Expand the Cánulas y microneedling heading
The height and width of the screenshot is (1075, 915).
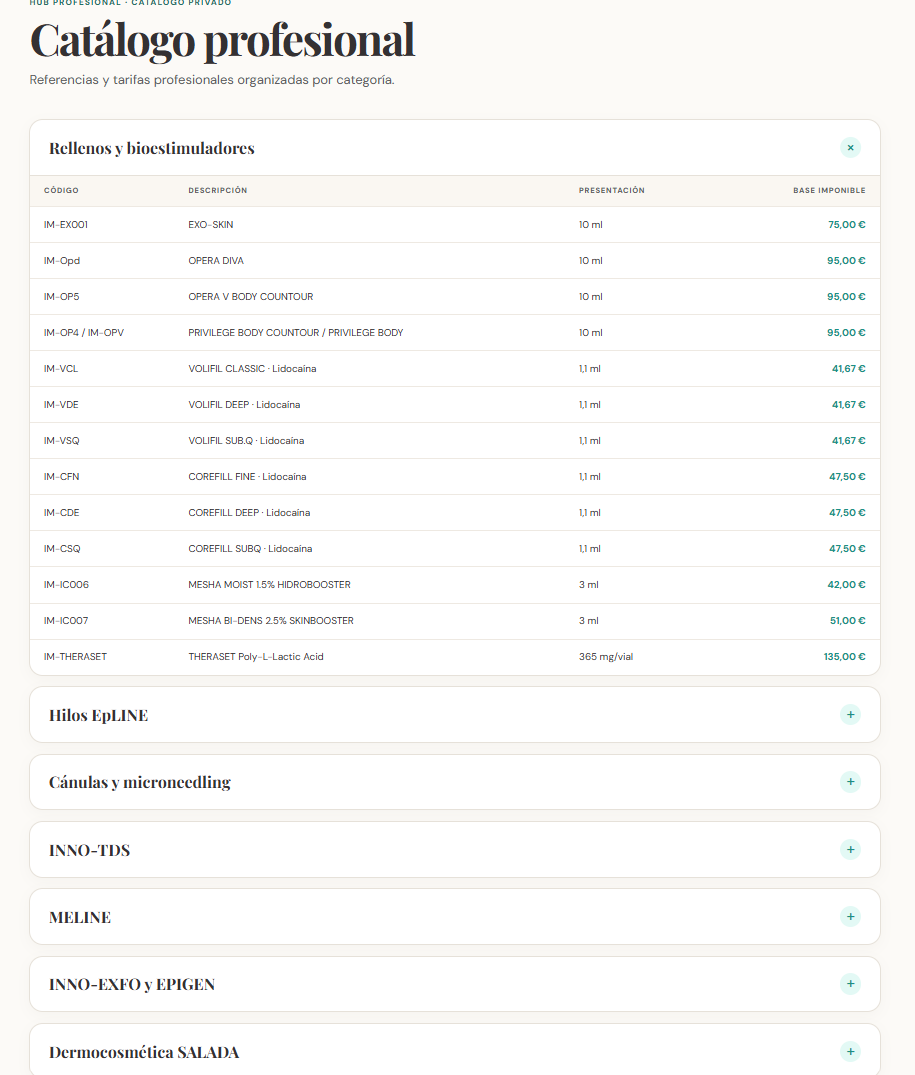(140, 782)
